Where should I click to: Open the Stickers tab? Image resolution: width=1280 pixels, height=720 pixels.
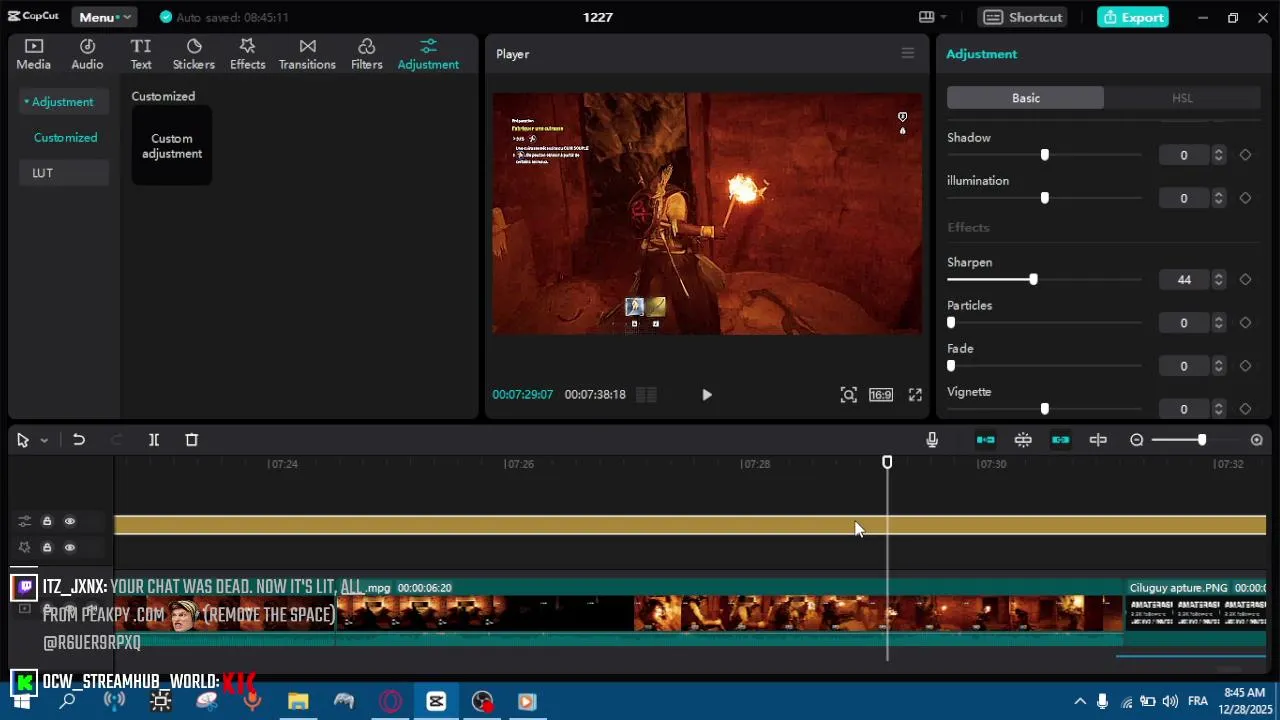point(194,54)
